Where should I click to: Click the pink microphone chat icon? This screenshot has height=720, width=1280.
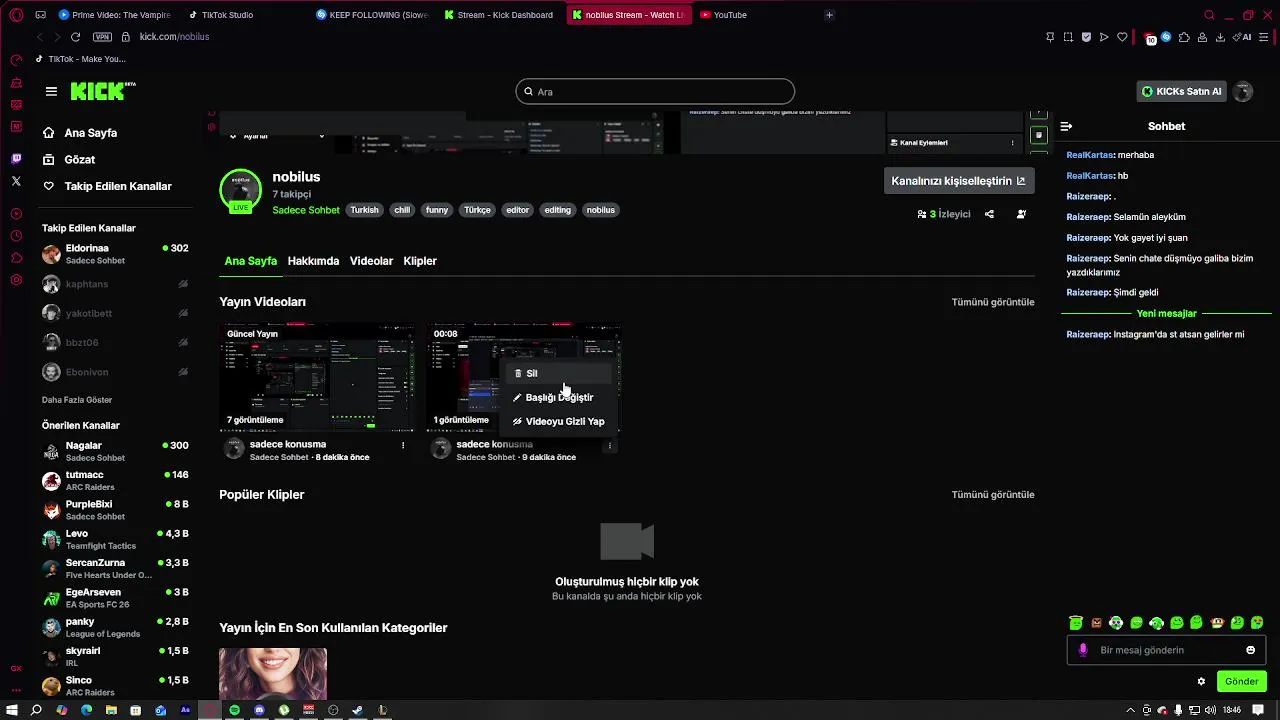pyautogui.click(x=1083, y=650)
